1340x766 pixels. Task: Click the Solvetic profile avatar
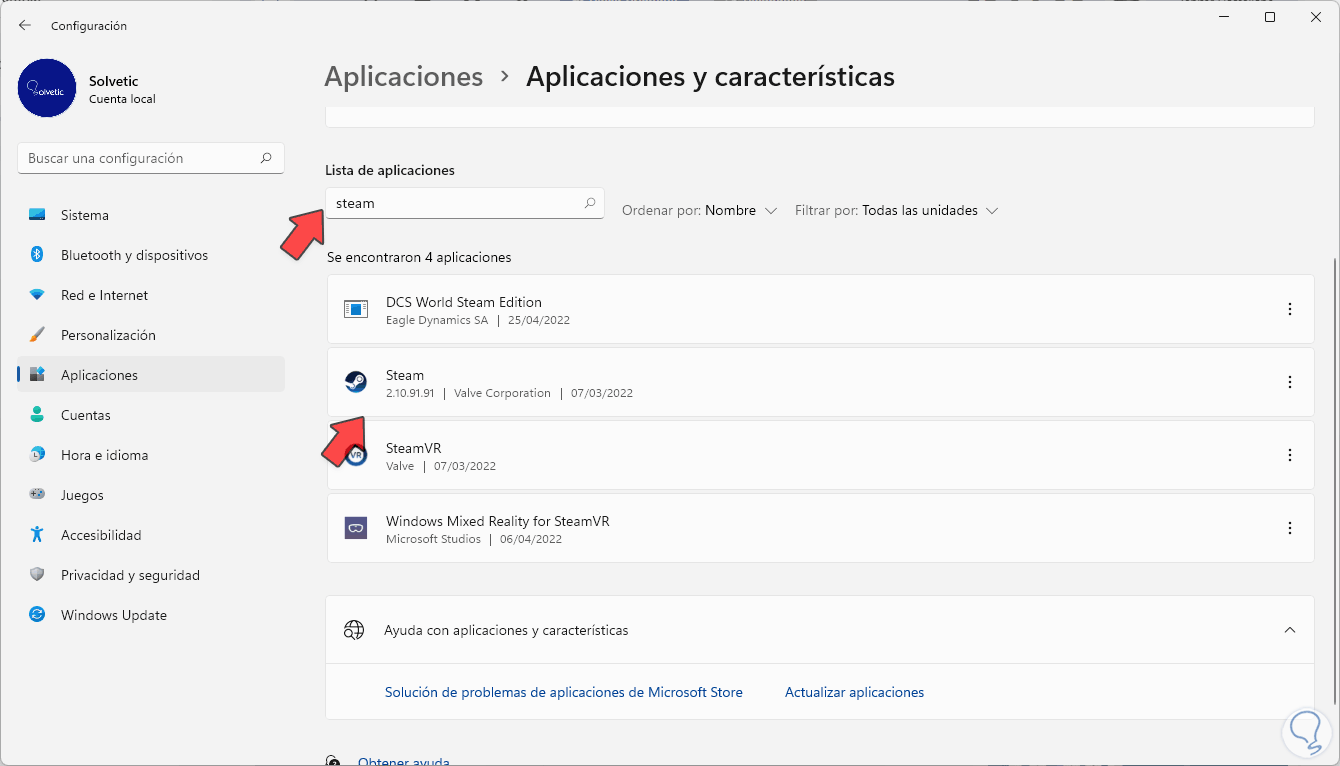[47, 88]
